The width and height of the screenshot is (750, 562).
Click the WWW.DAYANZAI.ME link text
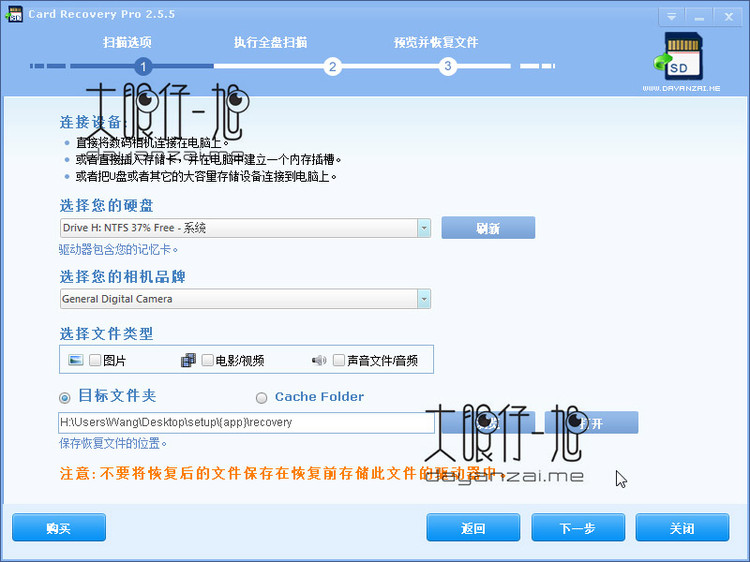(681, 88)
